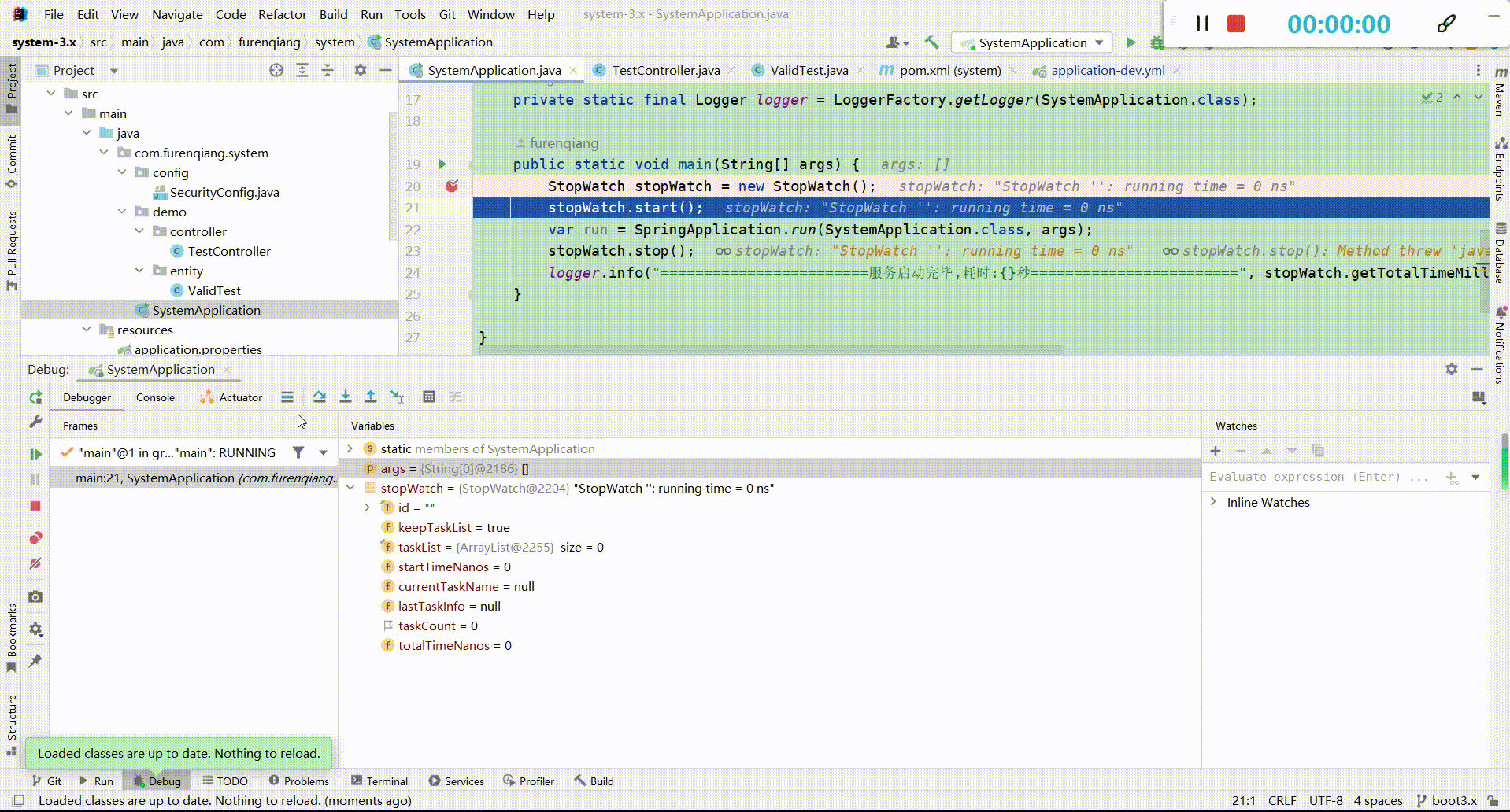Click the green Run button in toolbar

pyautogui.click(x=1131, y=42)
